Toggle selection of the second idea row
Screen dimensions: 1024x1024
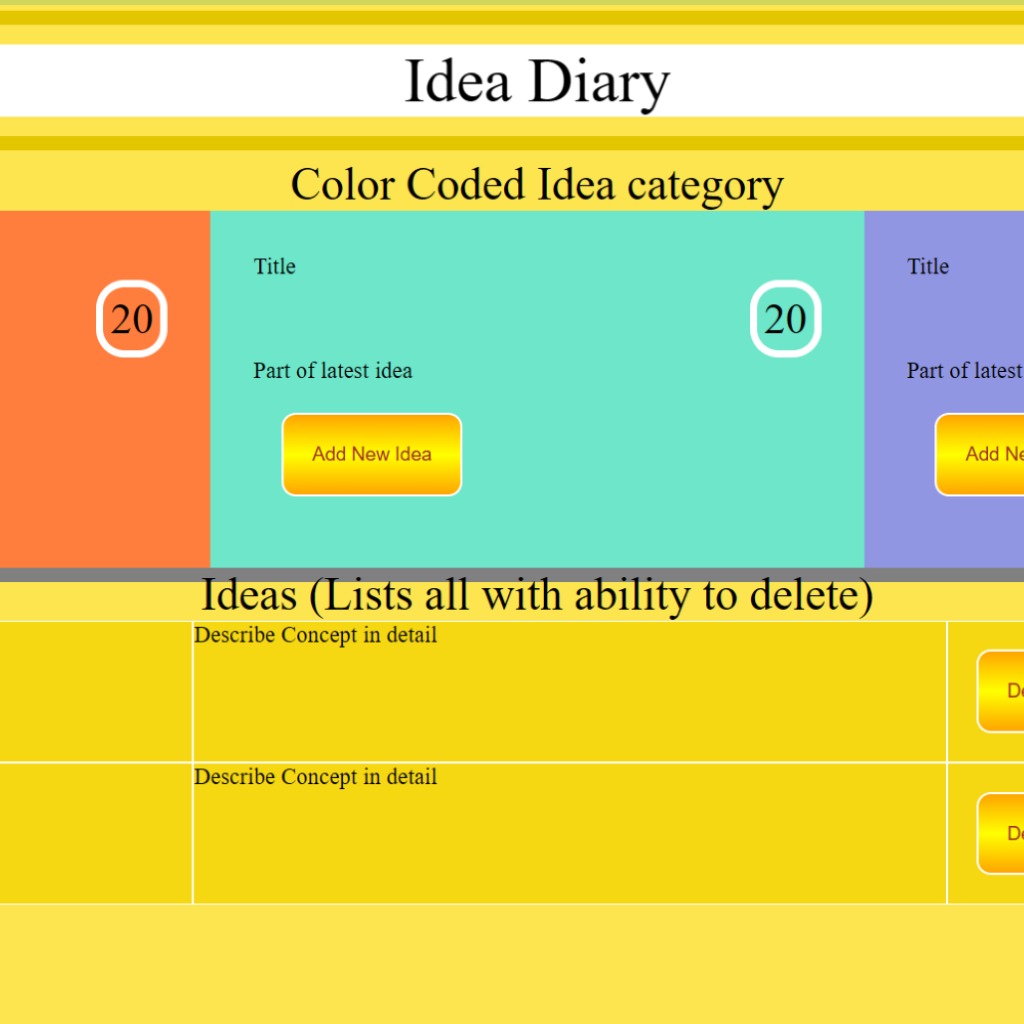[95, 833]
